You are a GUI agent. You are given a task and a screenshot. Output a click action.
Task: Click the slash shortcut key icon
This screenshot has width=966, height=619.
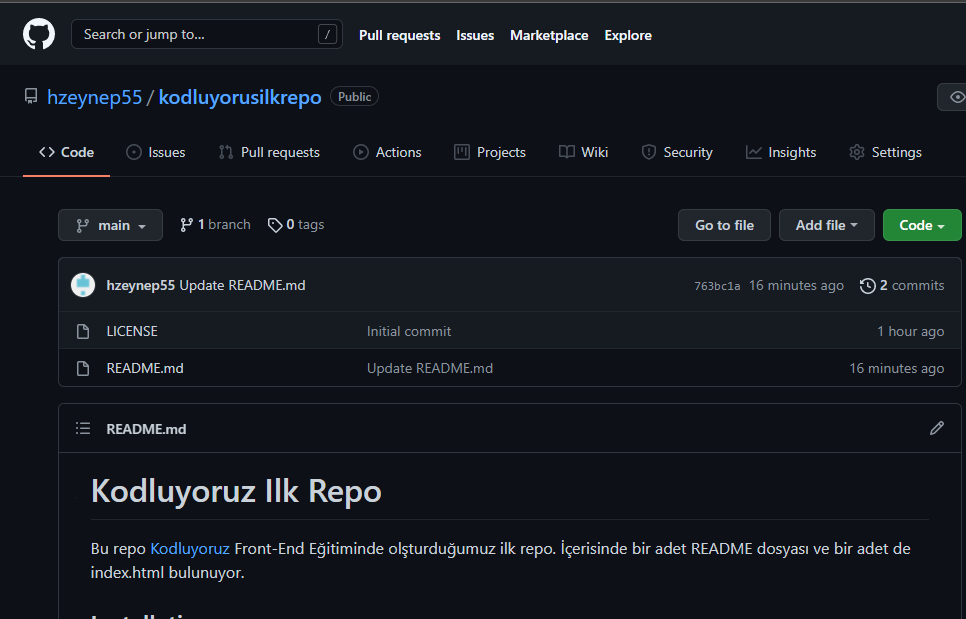pos(327,34)
